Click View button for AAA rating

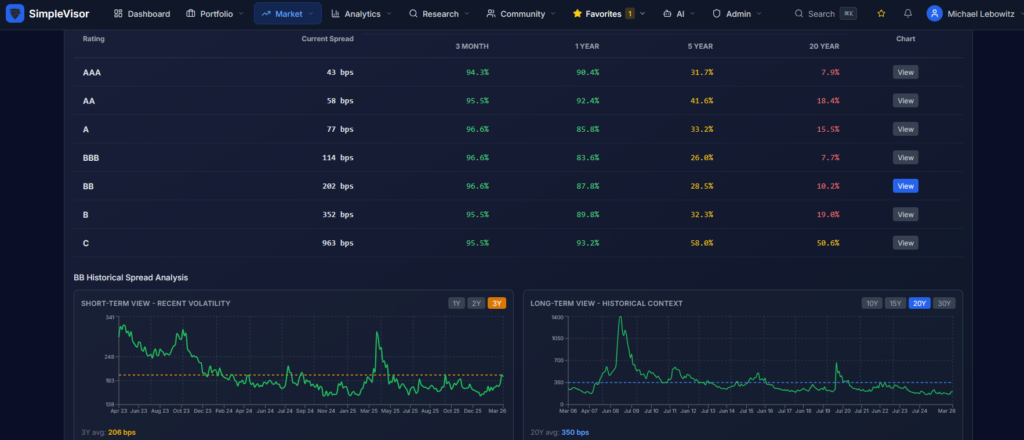point(905,72)
